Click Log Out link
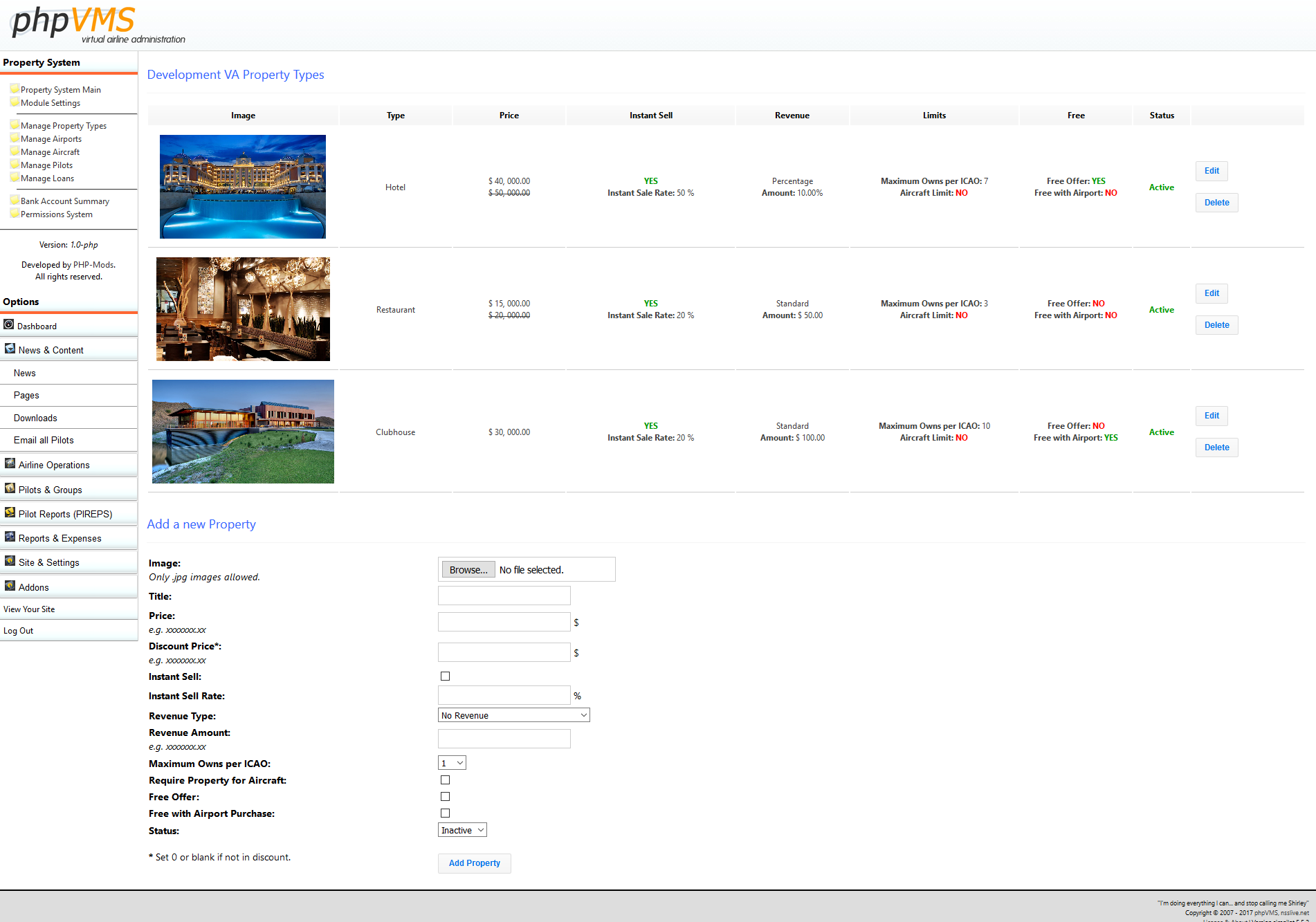The height and width of the screenshot is (922, 1316). pos(18,631)
